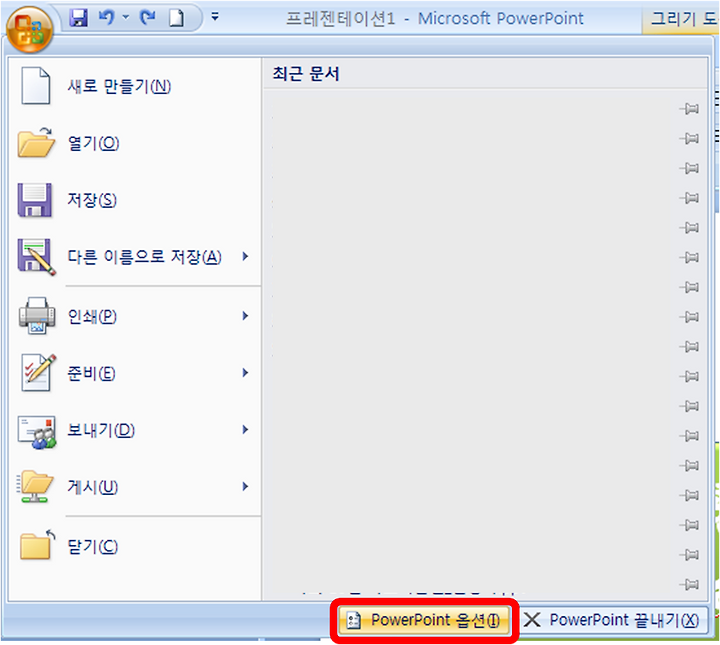Image resolution: width=720 pixels, height=645 pixels.
Task: Expand the 다른 이름으로 저장 submenu arrow
Action: point(246,256)
